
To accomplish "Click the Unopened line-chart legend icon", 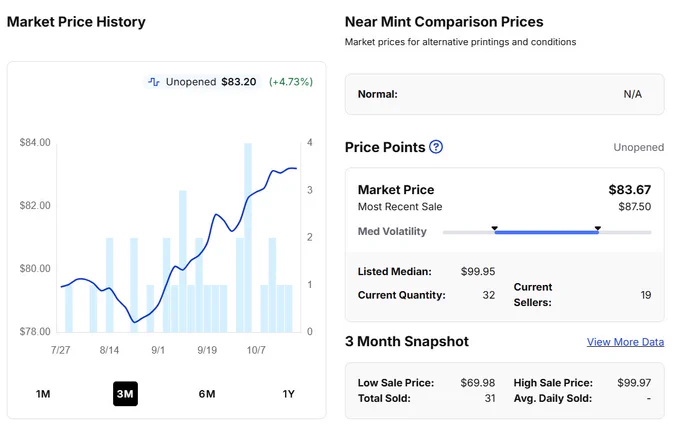I will (x=154, y=82).
